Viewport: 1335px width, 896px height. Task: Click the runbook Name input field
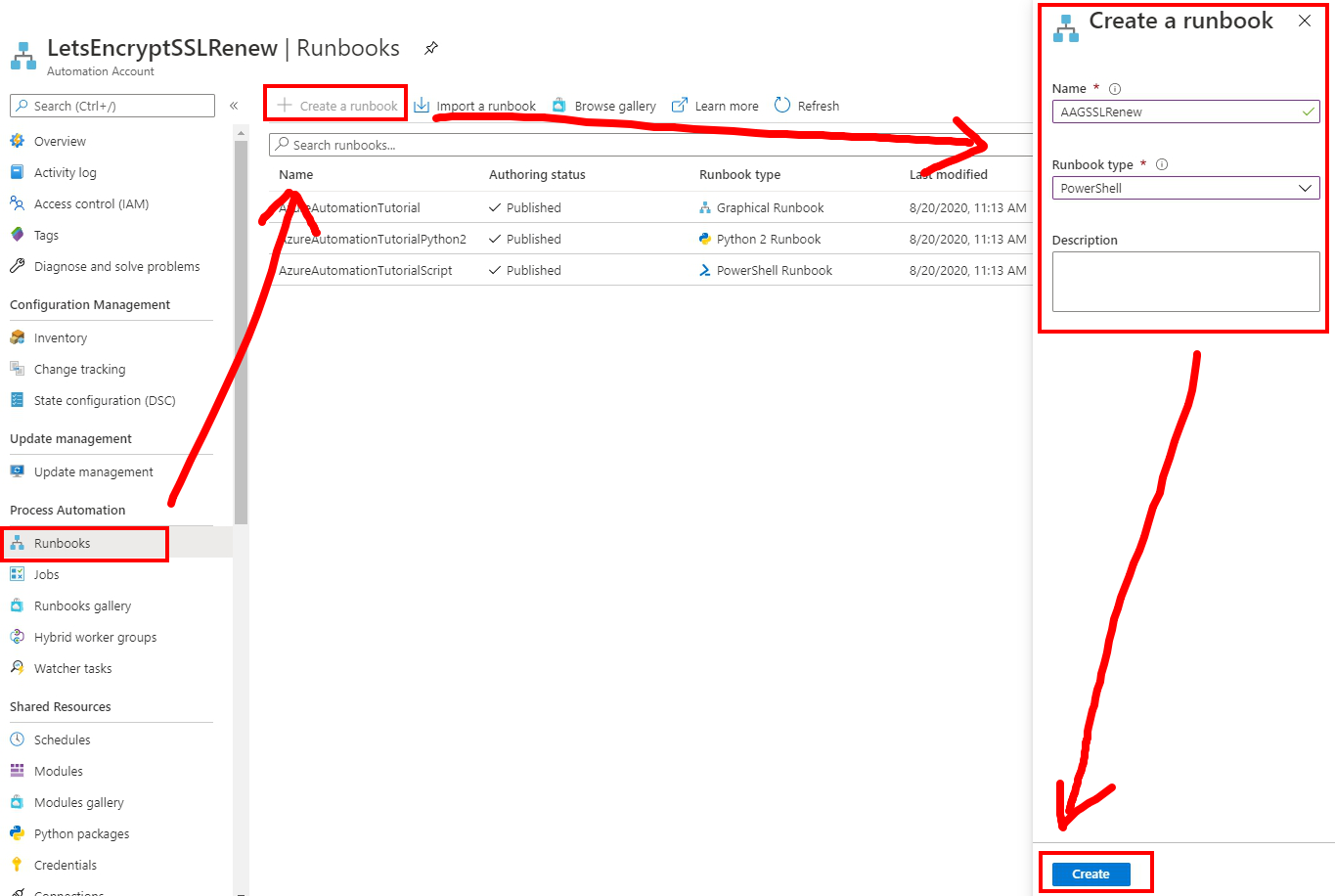coord(1185,112)
